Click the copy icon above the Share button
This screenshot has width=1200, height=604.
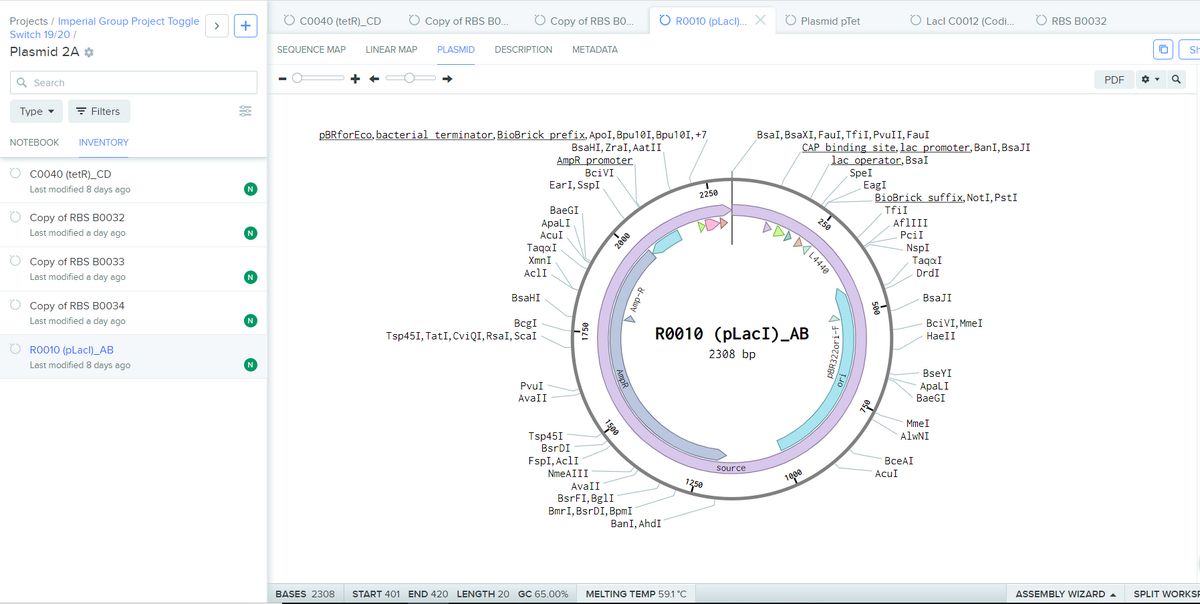coord(1163,48)
